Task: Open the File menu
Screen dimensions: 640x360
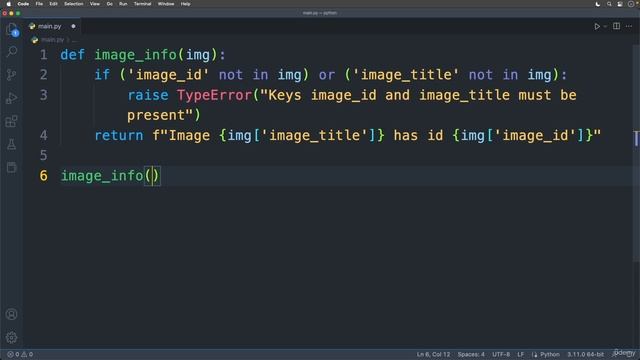Action: tap(39, 4)
